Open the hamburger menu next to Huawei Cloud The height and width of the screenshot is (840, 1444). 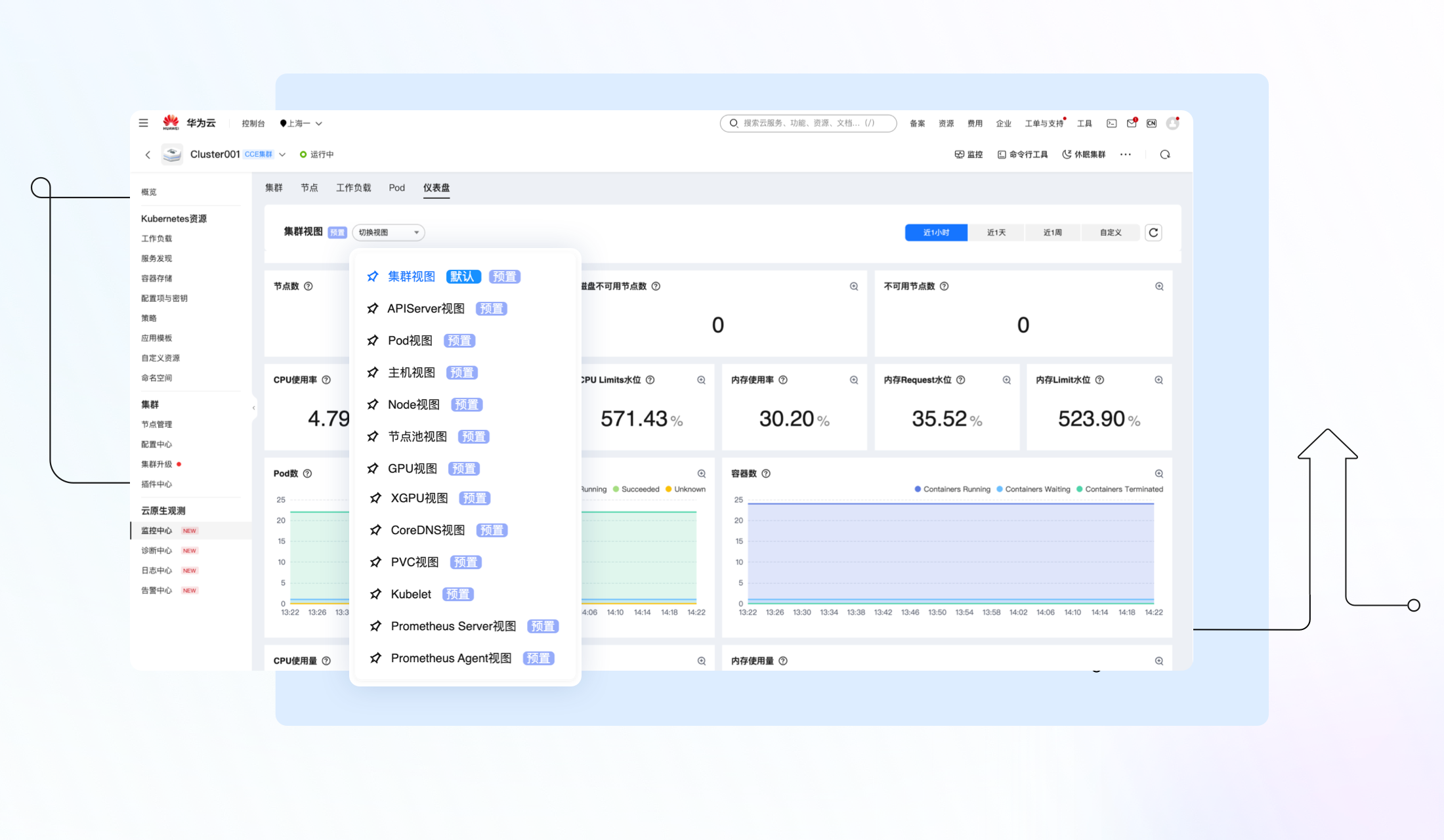(143, 123)
